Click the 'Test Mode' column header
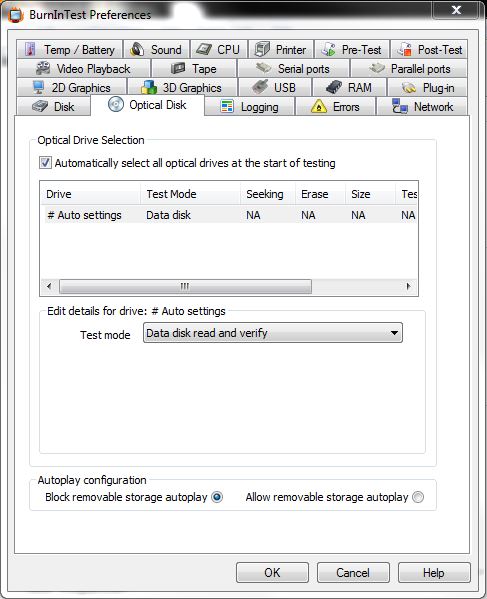 pos(191,194)
